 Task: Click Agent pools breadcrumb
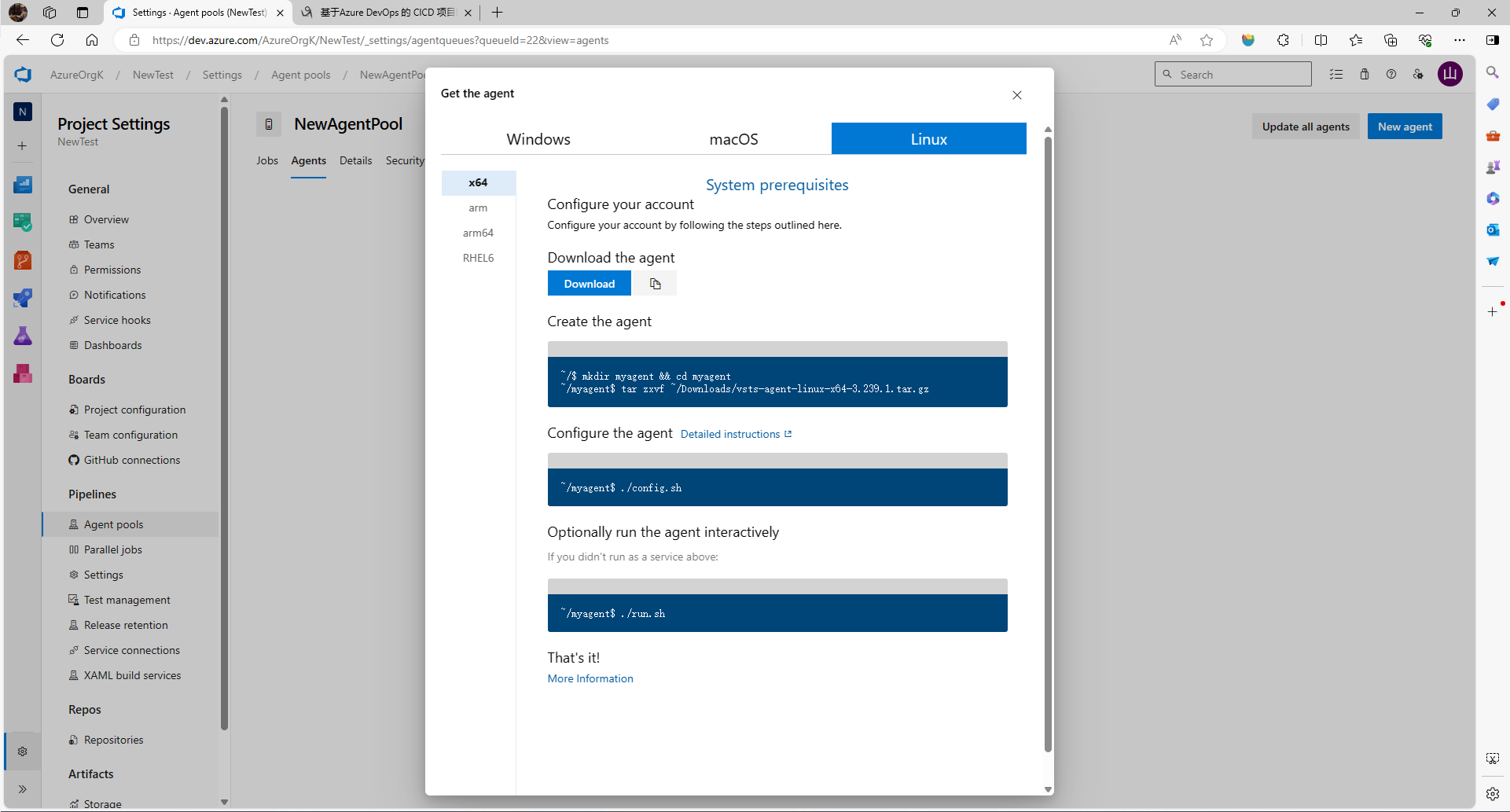pyautogui.click(x=300, y=75)
